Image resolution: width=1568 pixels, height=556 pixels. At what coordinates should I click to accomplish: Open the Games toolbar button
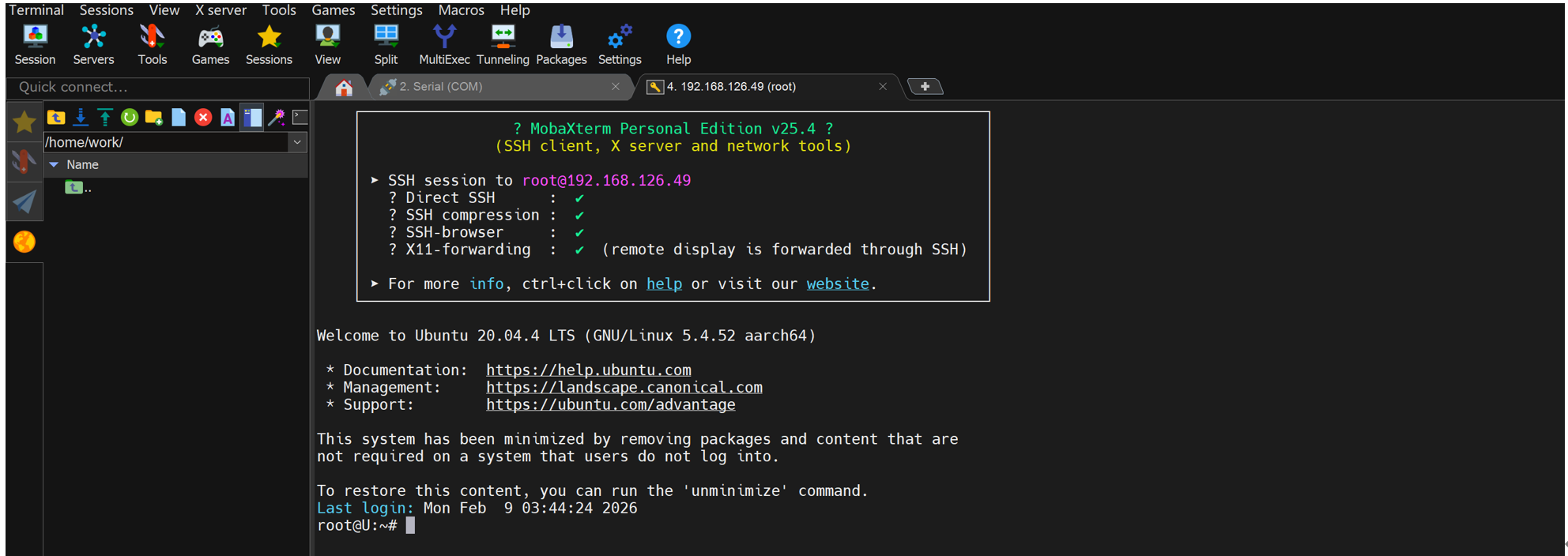point(210,45)
